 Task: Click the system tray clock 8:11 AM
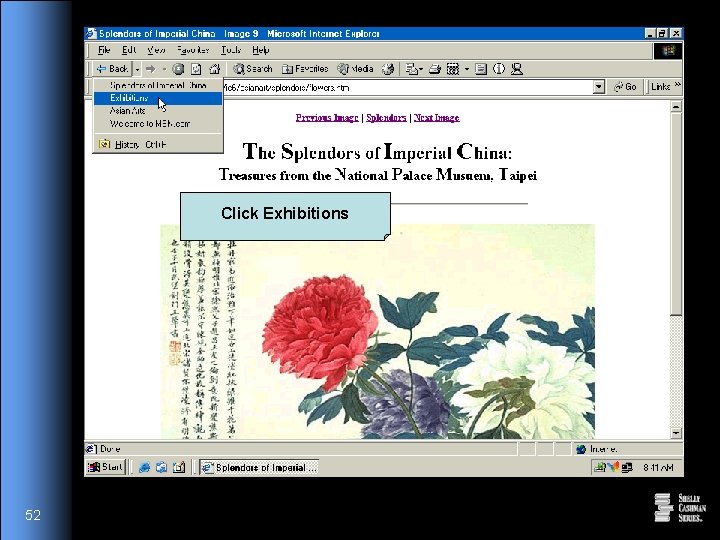pyautogui.click(x=658, y=467)
